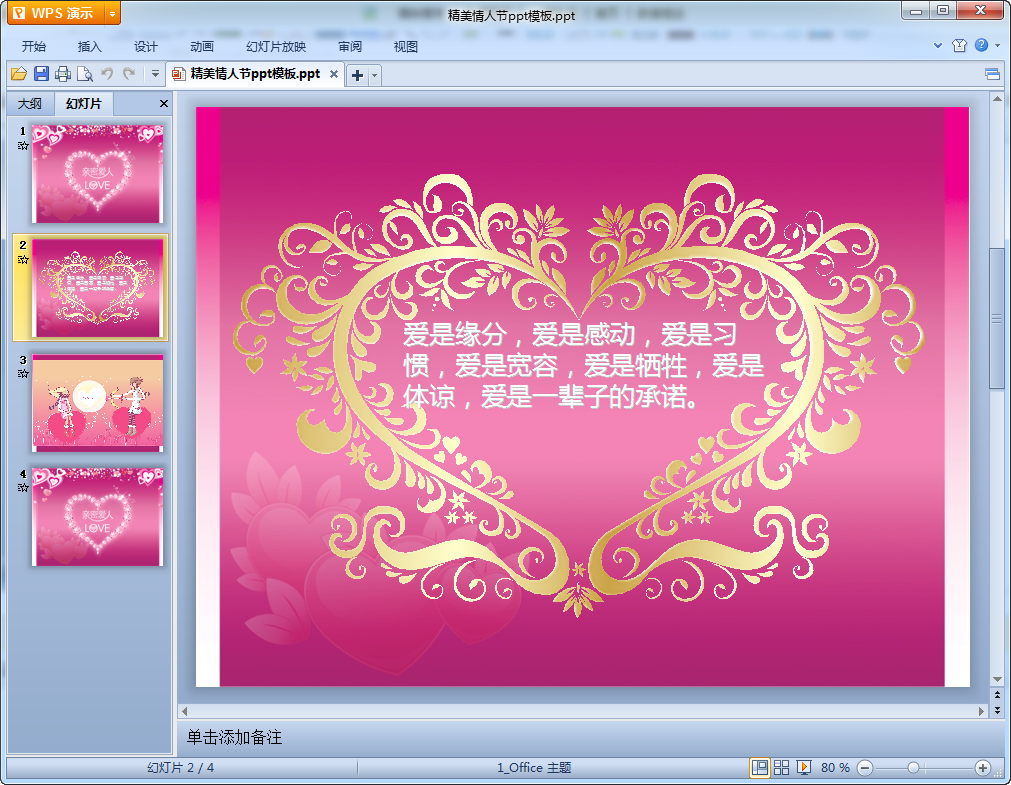Go to previous slide double-arrow button
The width and height of the screenshot is (1011, 785).
coord(997,695)
